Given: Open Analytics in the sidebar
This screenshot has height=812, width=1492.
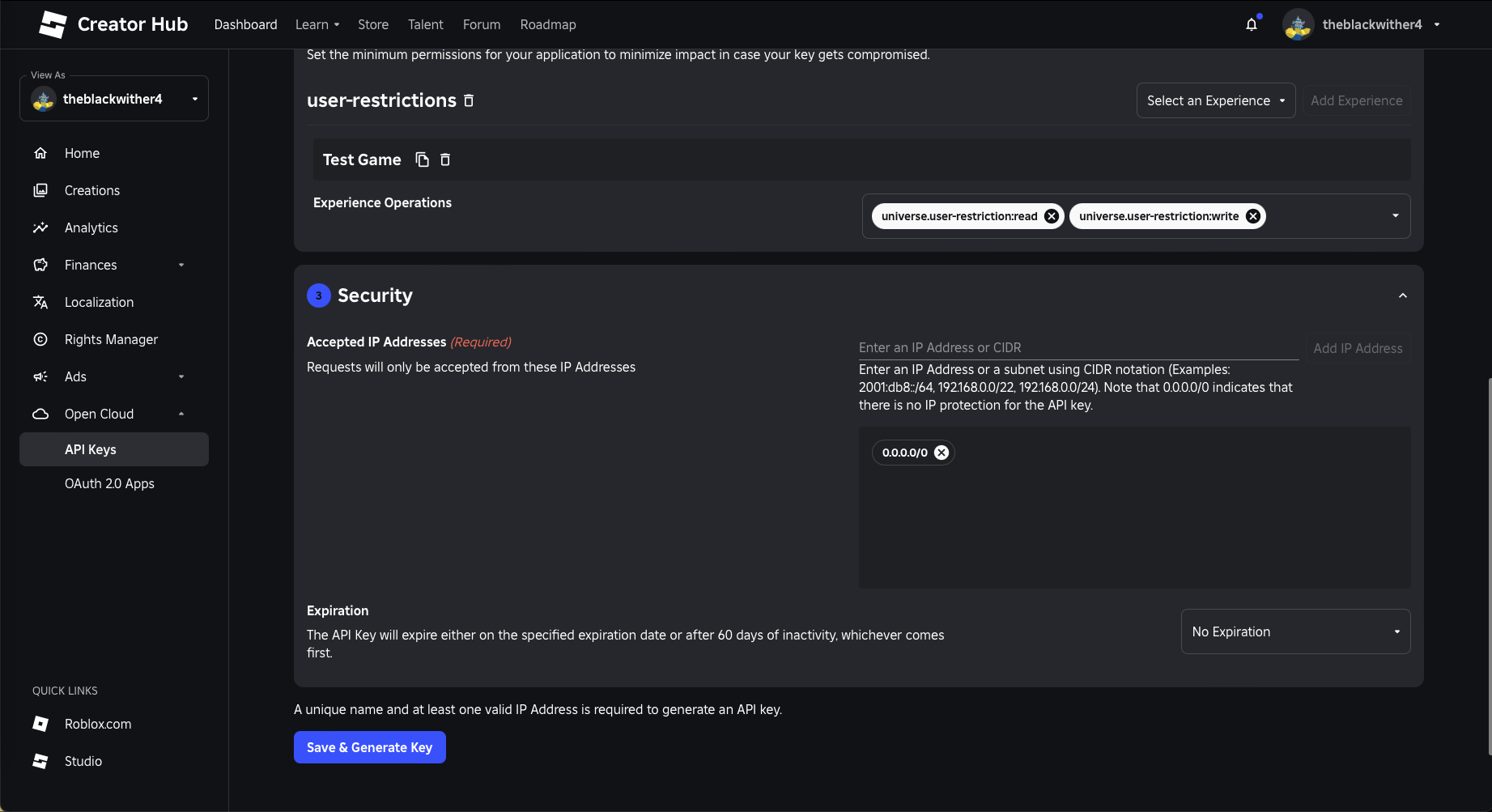Looking at the screenshot, I should pos(91,227).
